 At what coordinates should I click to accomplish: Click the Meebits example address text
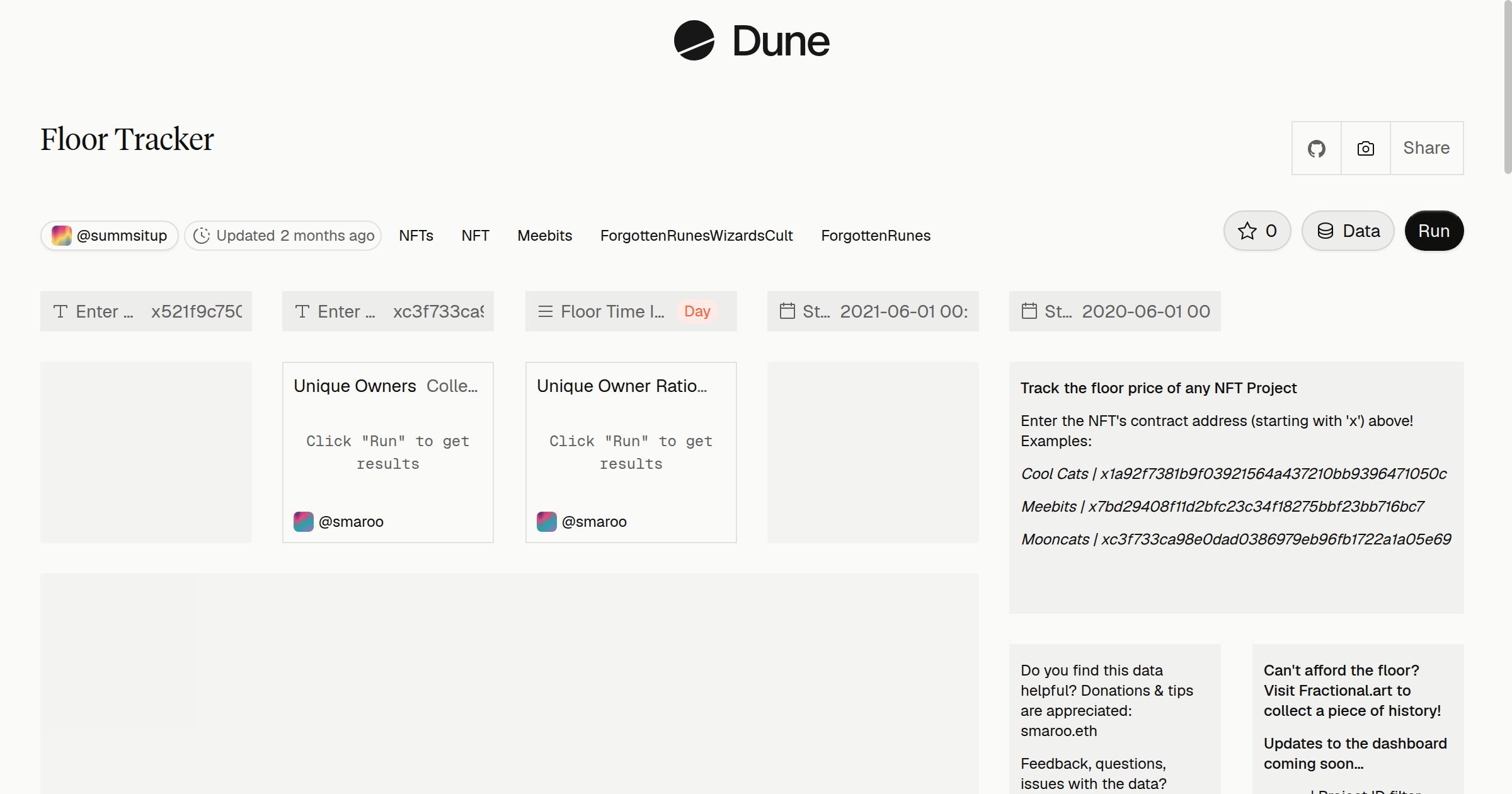[1222, 507]
